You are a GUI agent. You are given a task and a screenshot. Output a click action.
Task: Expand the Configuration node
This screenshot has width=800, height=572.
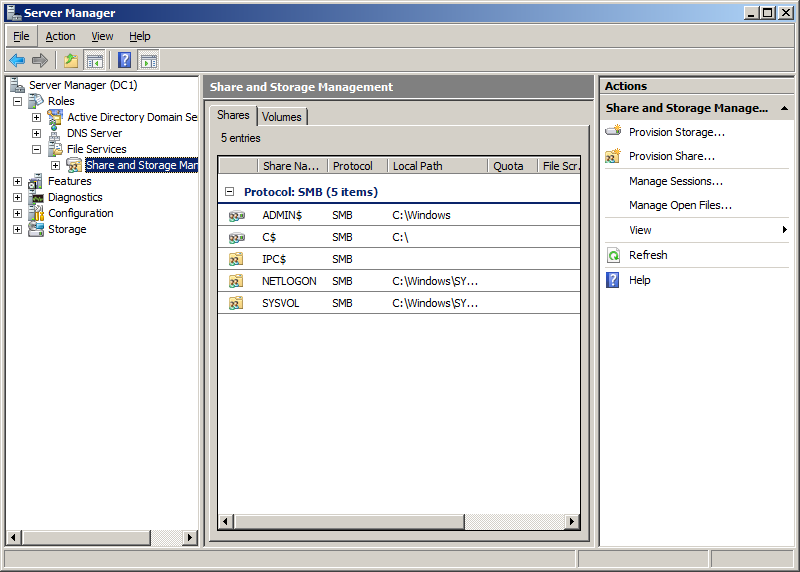coord(17,213)
